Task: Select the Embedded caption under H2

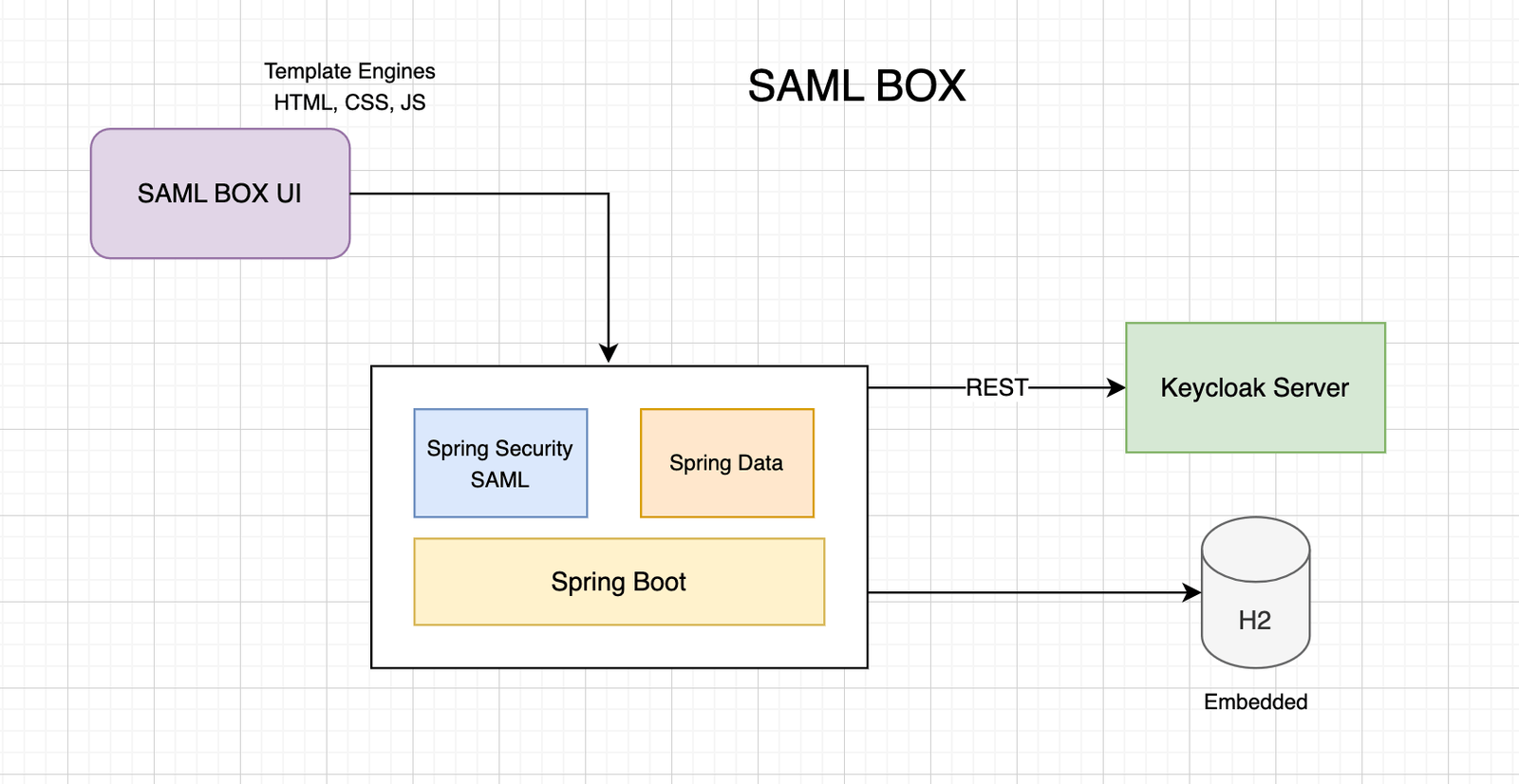Action: coord(1255,701)
